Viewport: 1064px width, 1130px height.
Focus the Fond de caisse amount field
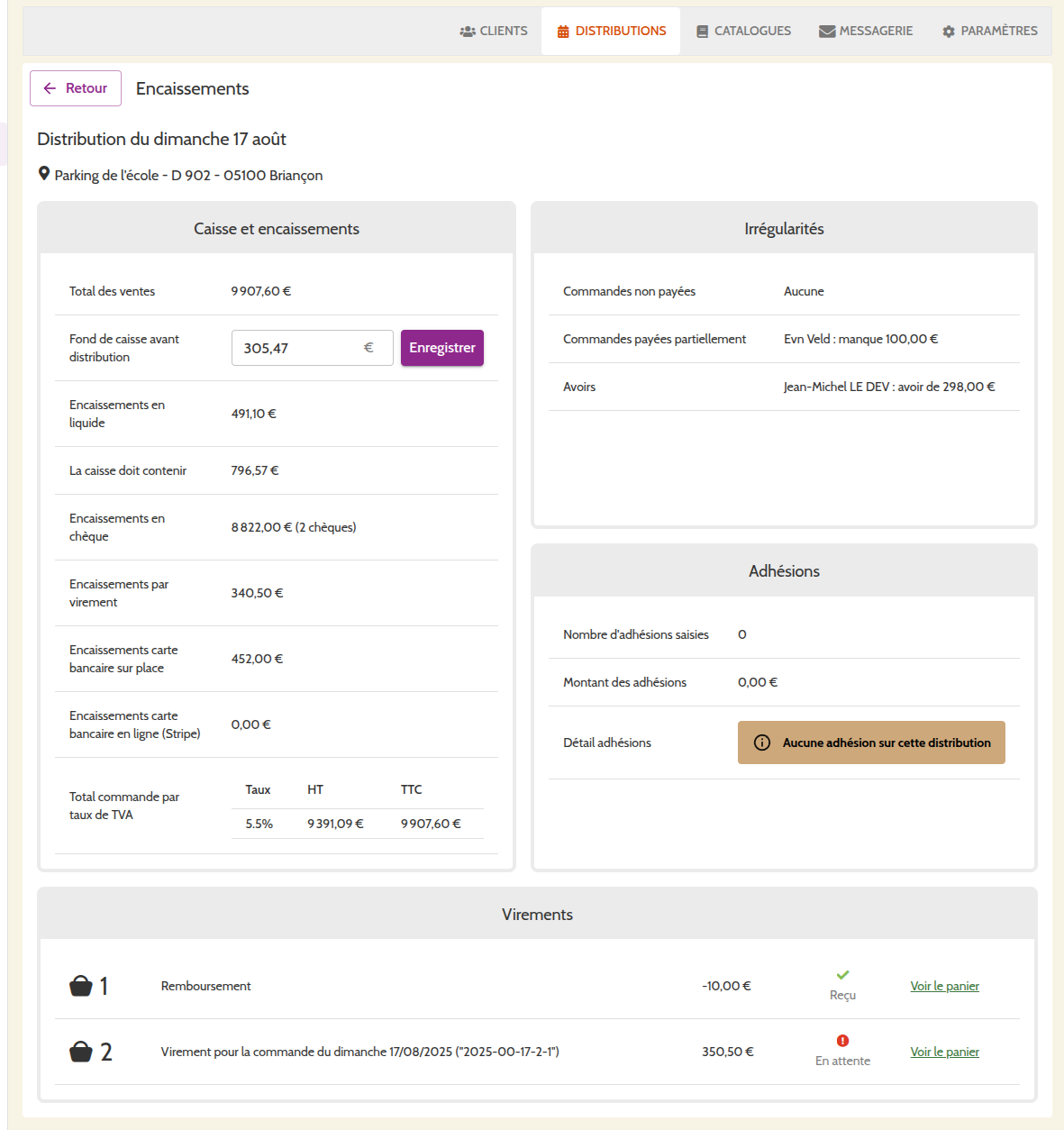[x=297, y=348]
